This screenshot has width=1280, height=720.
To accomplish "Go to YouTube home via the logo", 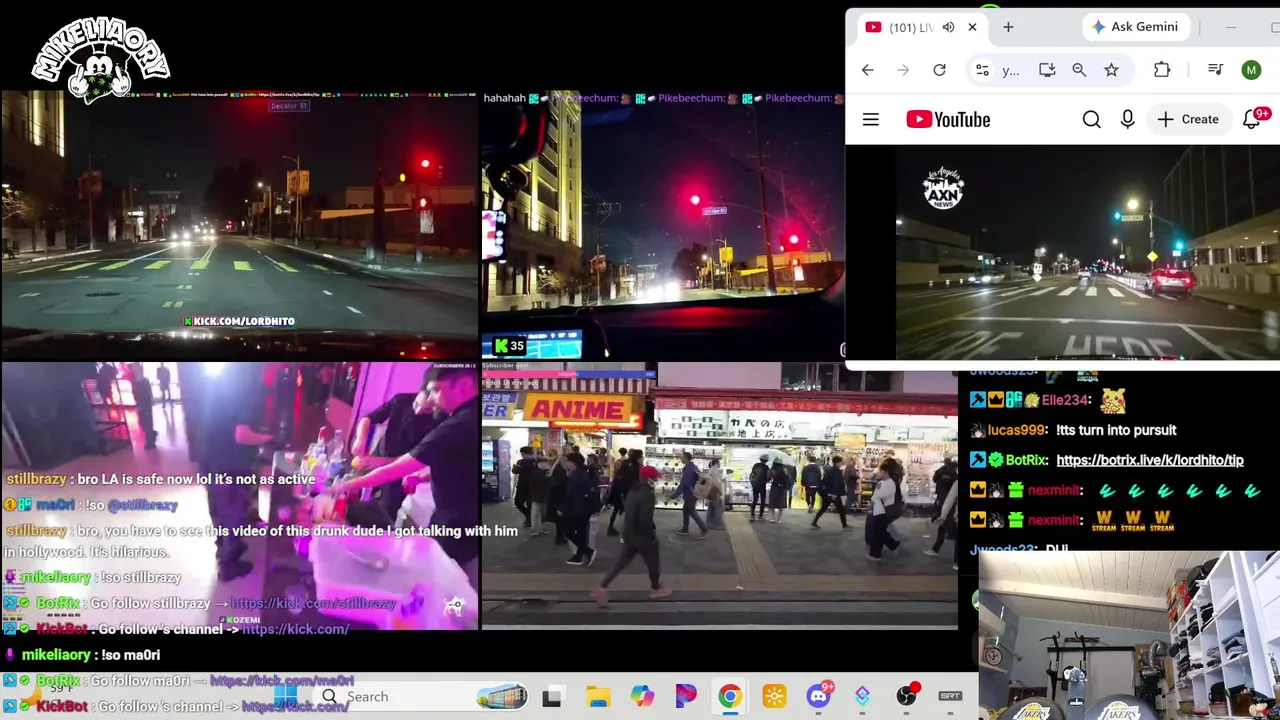I will click(948, 119).
